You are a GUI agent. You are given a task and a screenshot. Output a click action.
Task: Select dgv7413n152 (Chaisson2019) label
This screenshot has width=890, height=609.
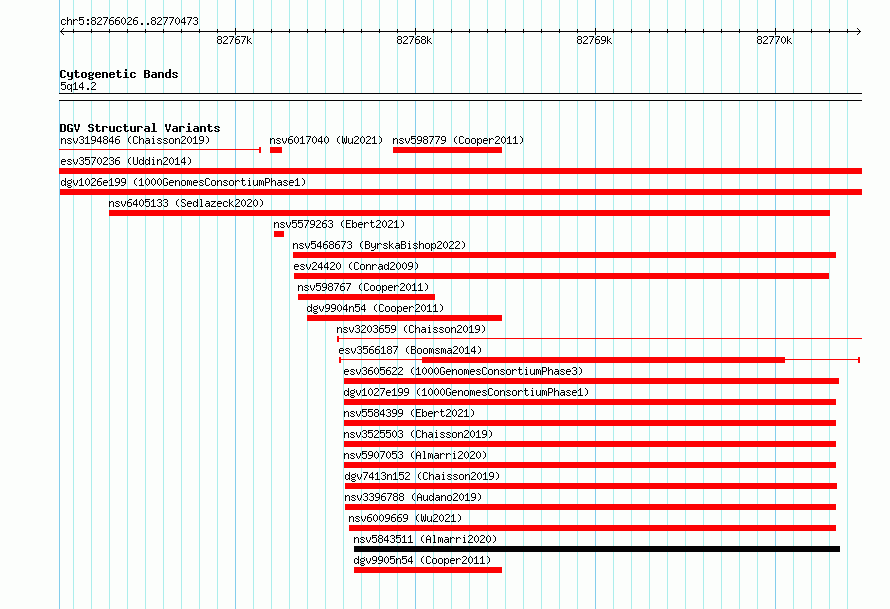click(422, 476)
